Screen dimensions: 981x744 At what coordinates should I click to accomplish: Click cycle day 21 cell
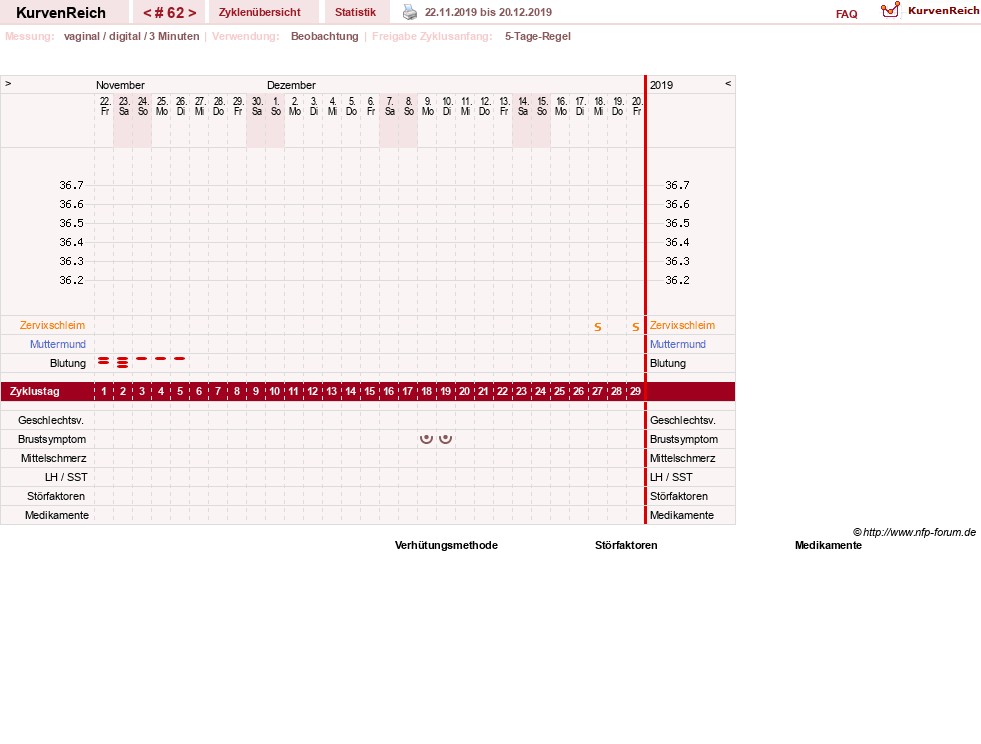click(x=483, y=391)
